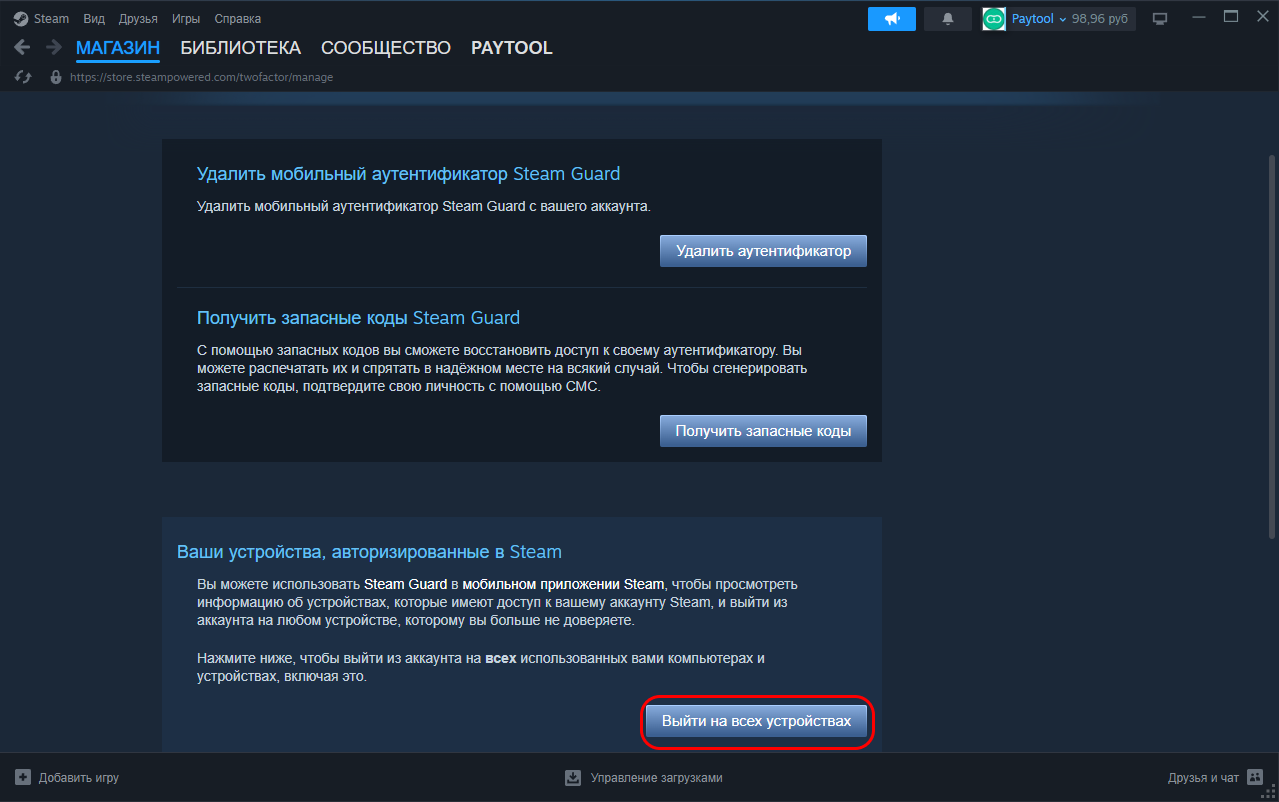Open the БИБЛИОТЕКА tab

click(240, 48)
